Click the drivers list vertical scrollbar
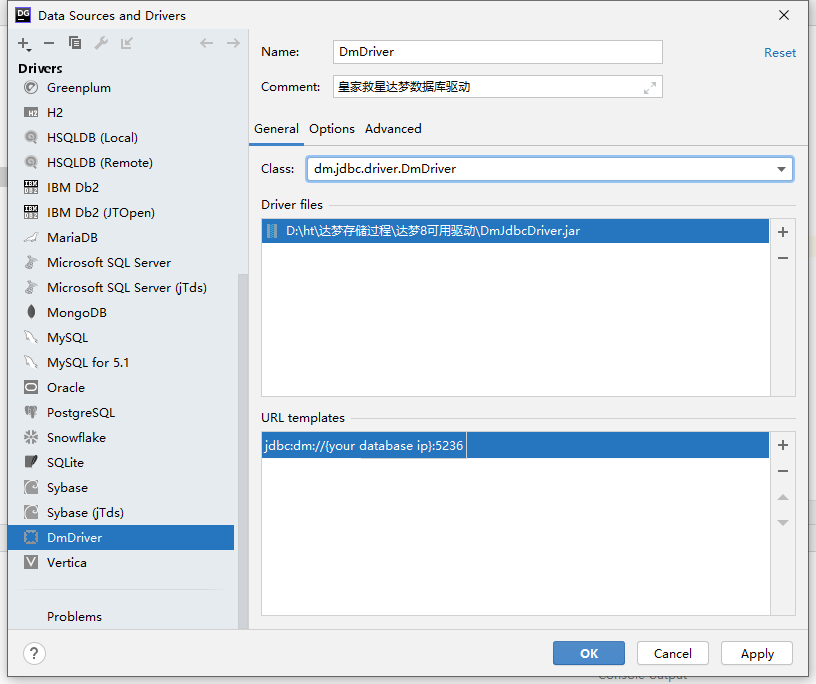Image resolution: width=816 pixels, height=684 pixels. [242, 450]
